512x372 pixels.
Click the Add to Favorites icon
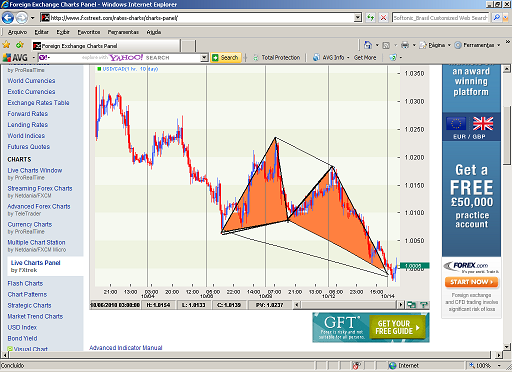(x=20, y=45)
